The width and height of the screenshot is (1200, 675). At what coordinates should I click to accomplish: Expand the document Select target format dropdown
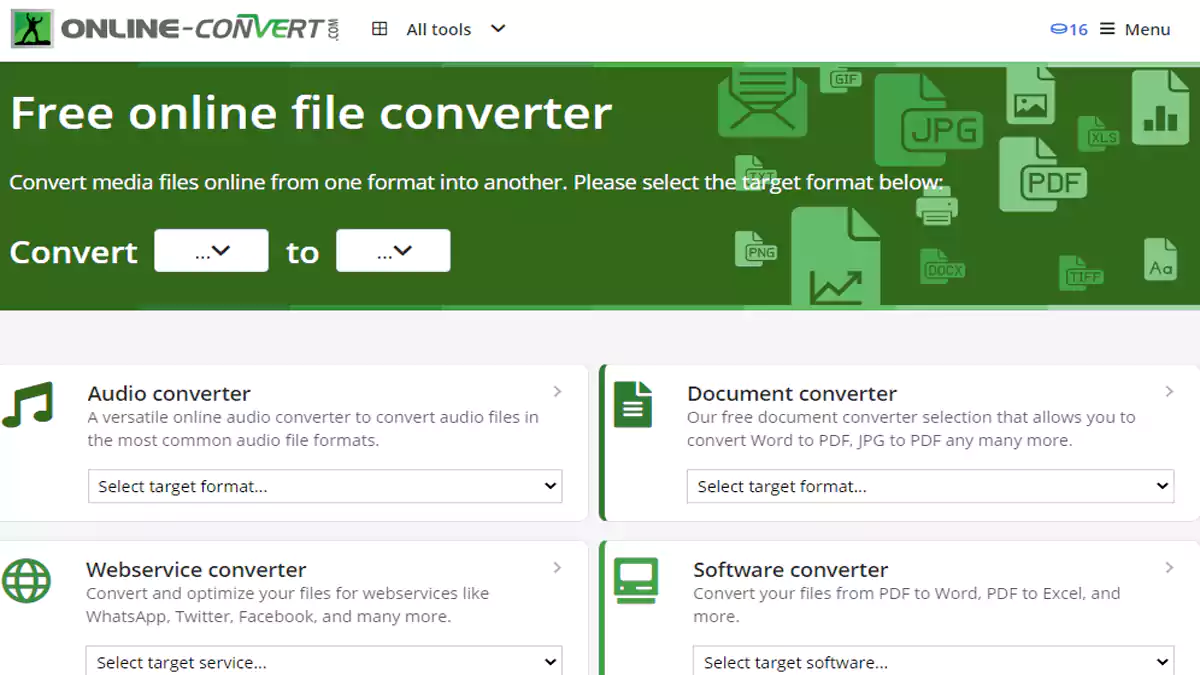click(x=930, y=487)
